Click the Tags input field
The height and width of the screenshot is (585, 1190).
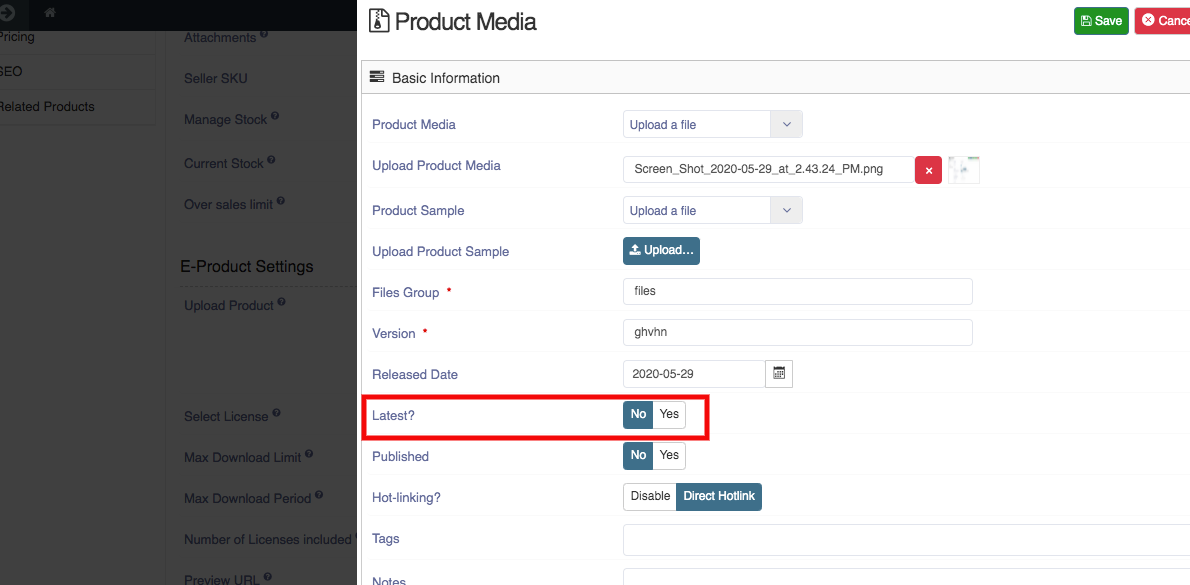click(x=906, y=539)
